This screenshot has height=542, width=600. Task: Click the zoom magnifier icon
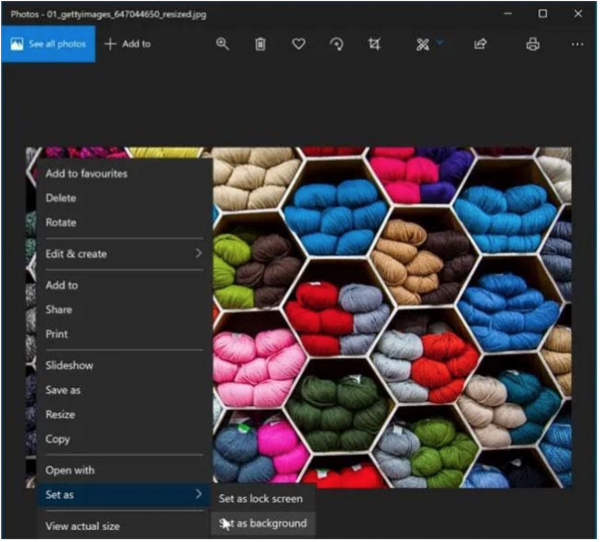click(x=222, y=44)
